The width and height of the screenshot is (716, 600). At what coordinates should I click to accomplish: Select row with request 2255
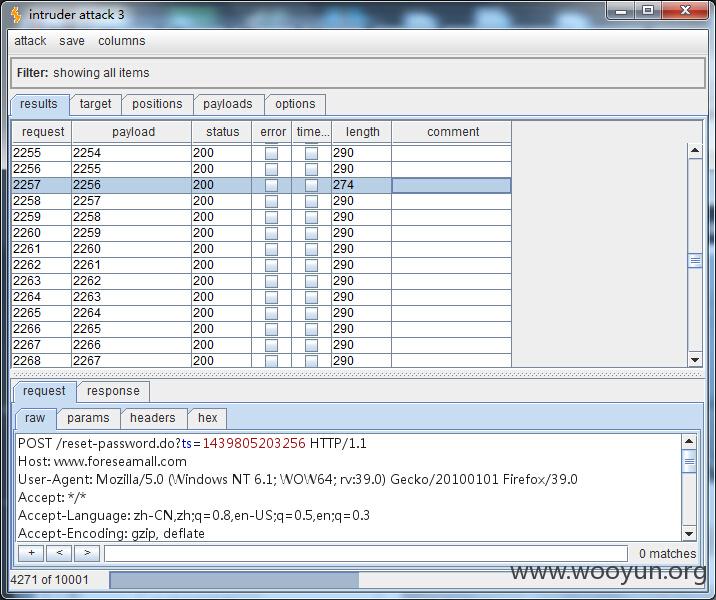click(x=261, y=153)
